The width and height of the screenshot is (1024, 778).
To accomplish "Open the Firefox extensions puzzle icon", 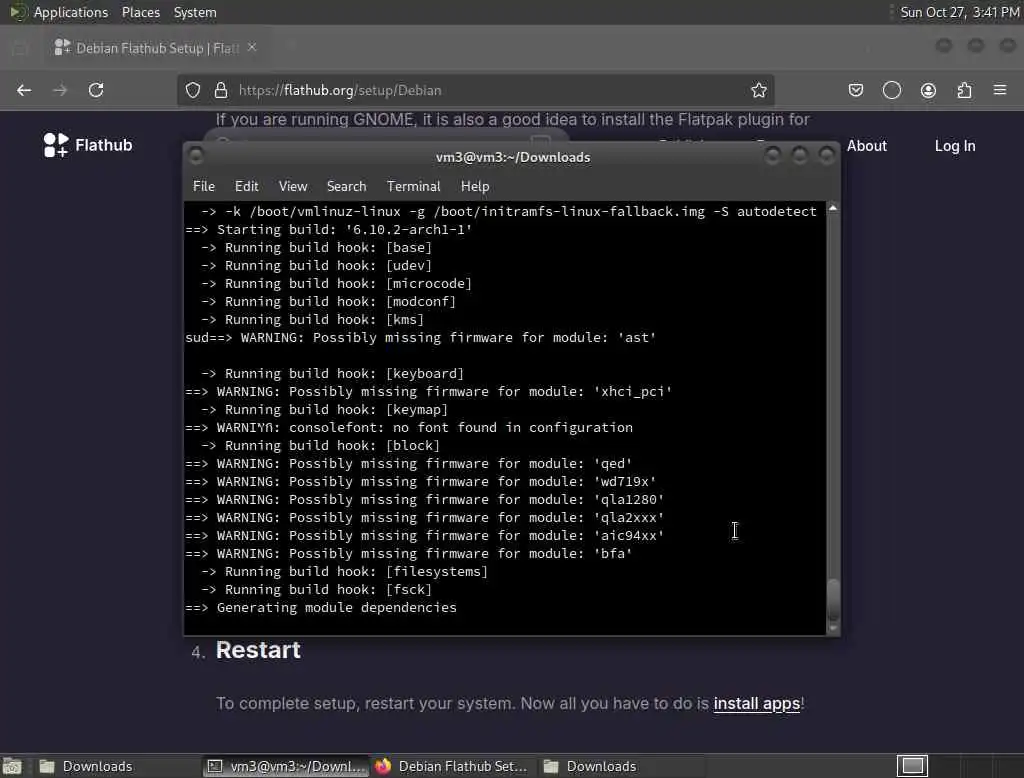I will coord(965,90).
